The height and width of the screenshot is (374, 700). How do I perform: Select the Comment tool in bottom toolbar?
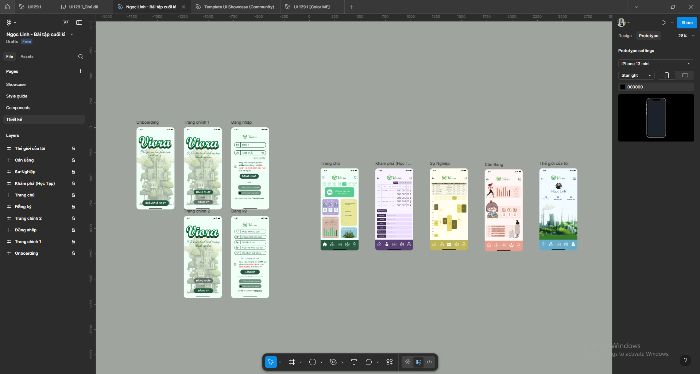[369, 362]
